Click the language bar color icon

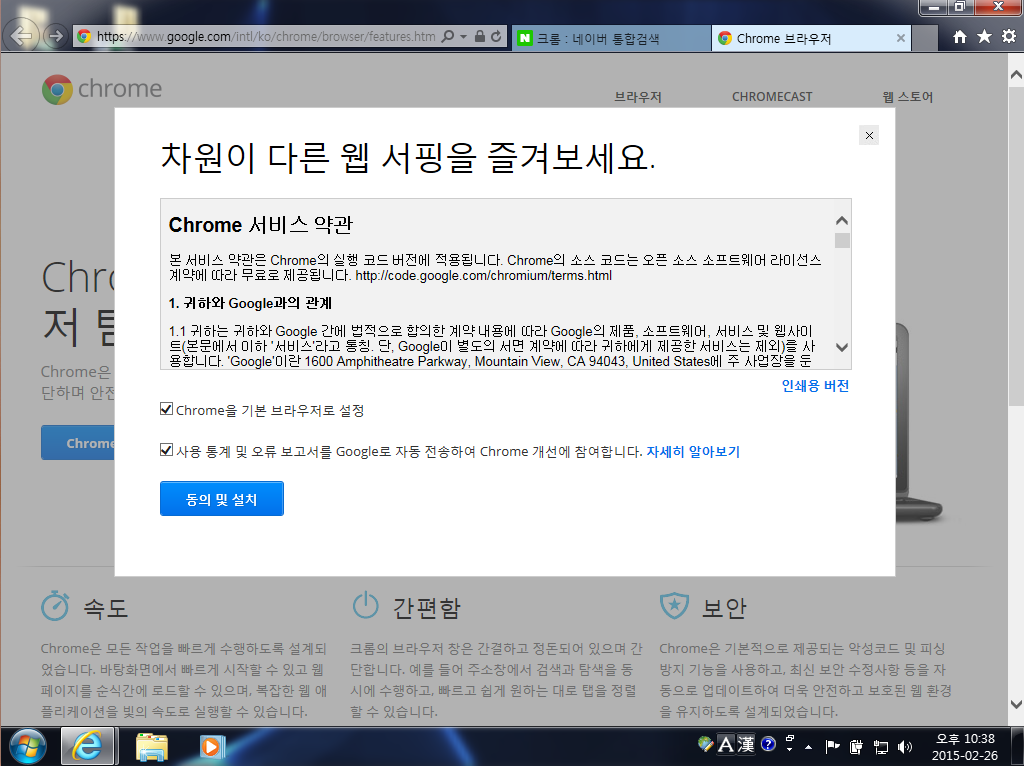point(705,743)
